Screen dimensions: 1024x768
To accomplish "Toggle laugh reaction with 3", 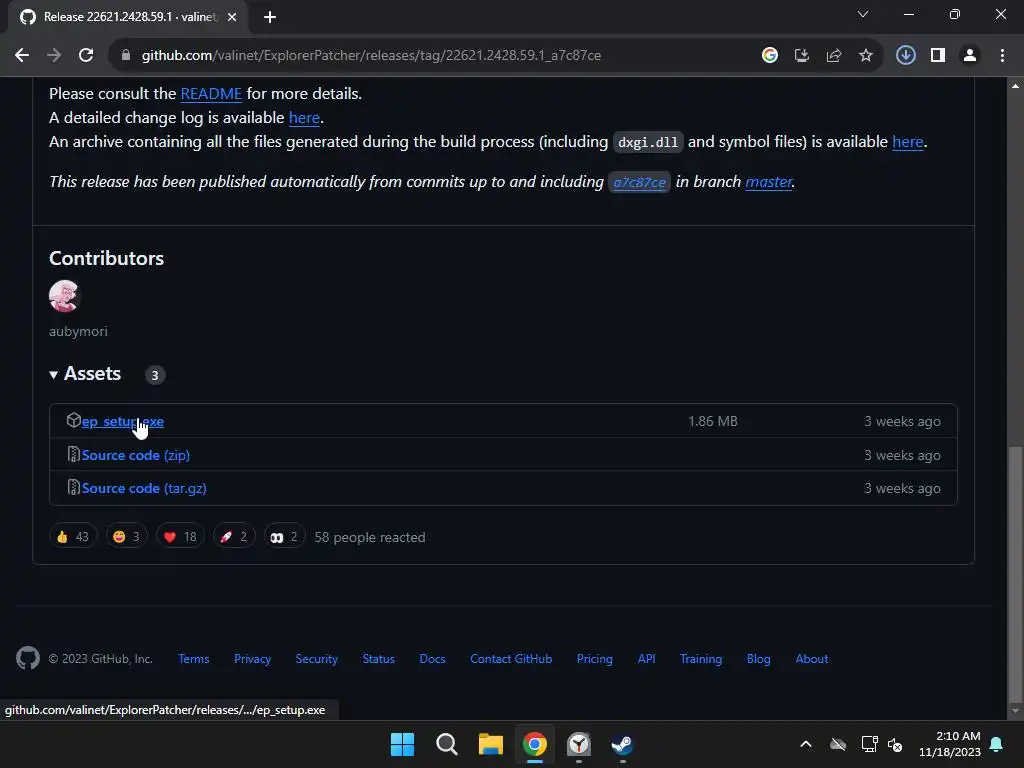I will click(x=127, y=537).
